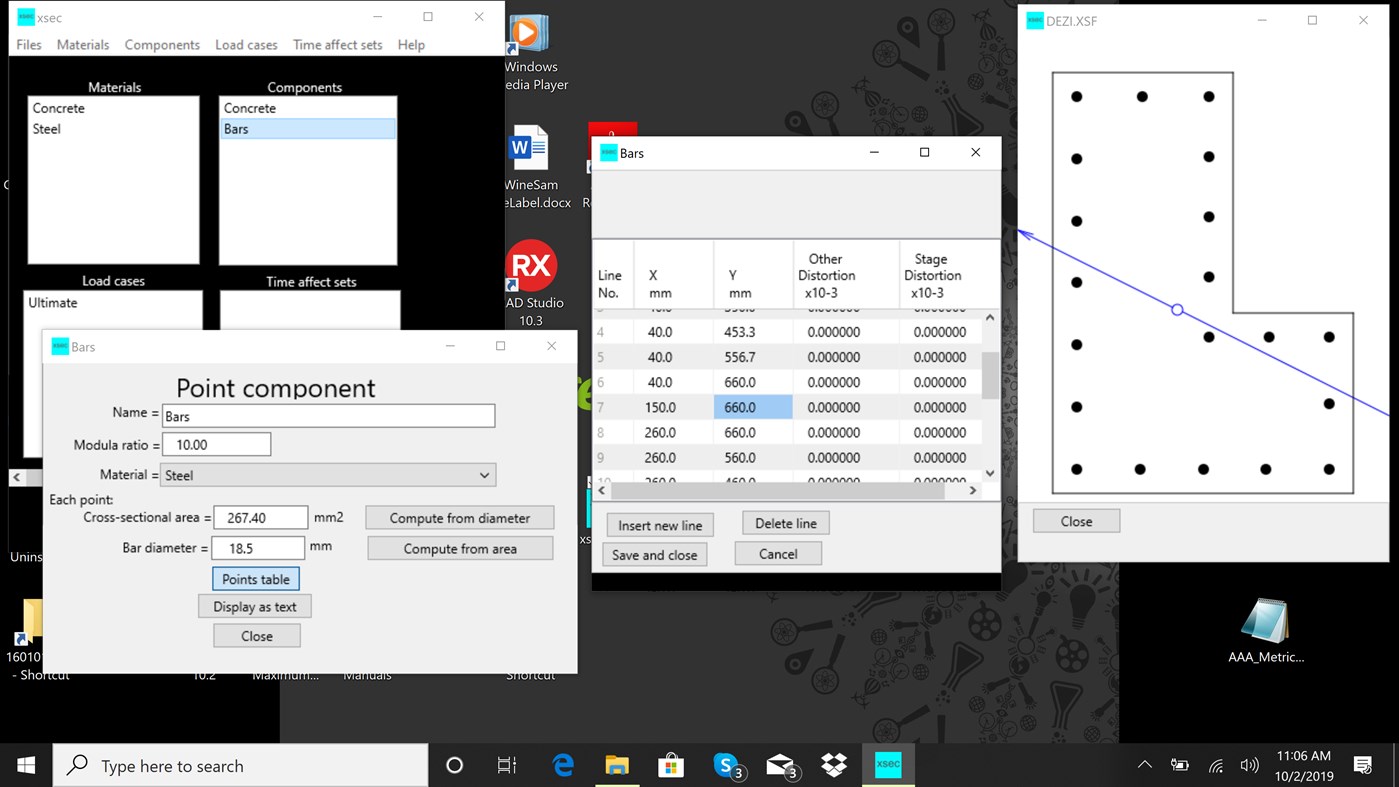The width and height of the screenshot is (1399, 787).
Task: Insert a new line in the Bars table
Action: pyautogui.click(x=659, y=523)
